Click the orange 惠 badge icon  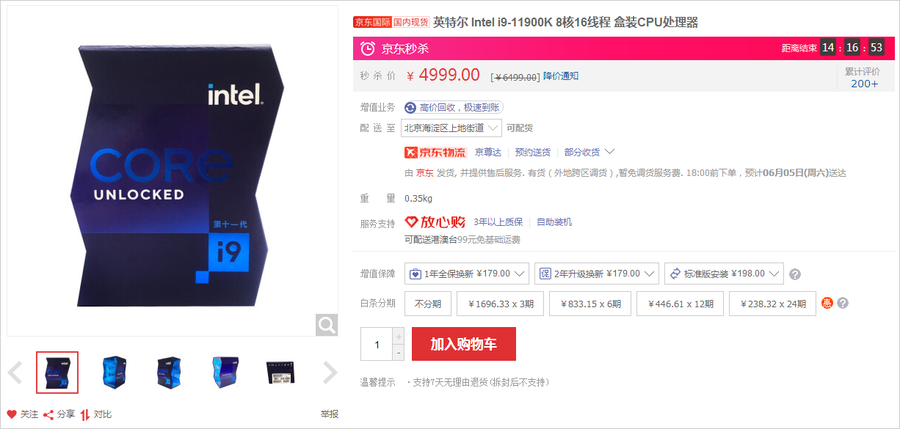click(x=827, y=303)
